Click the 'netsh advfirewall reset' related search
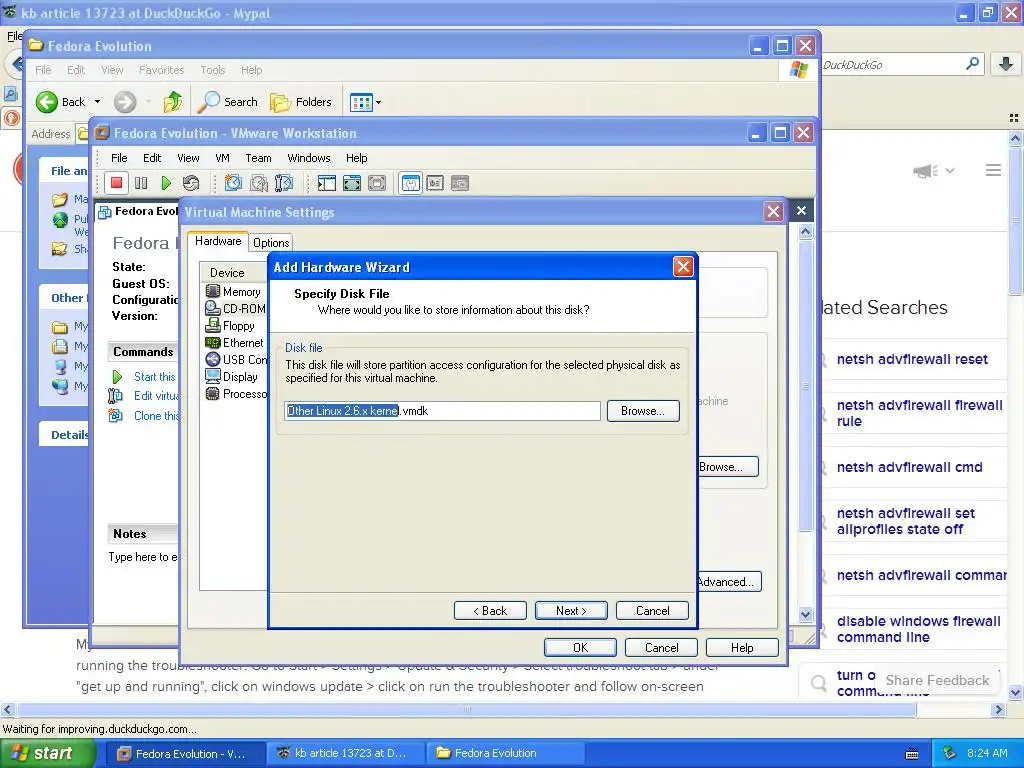 912,359
